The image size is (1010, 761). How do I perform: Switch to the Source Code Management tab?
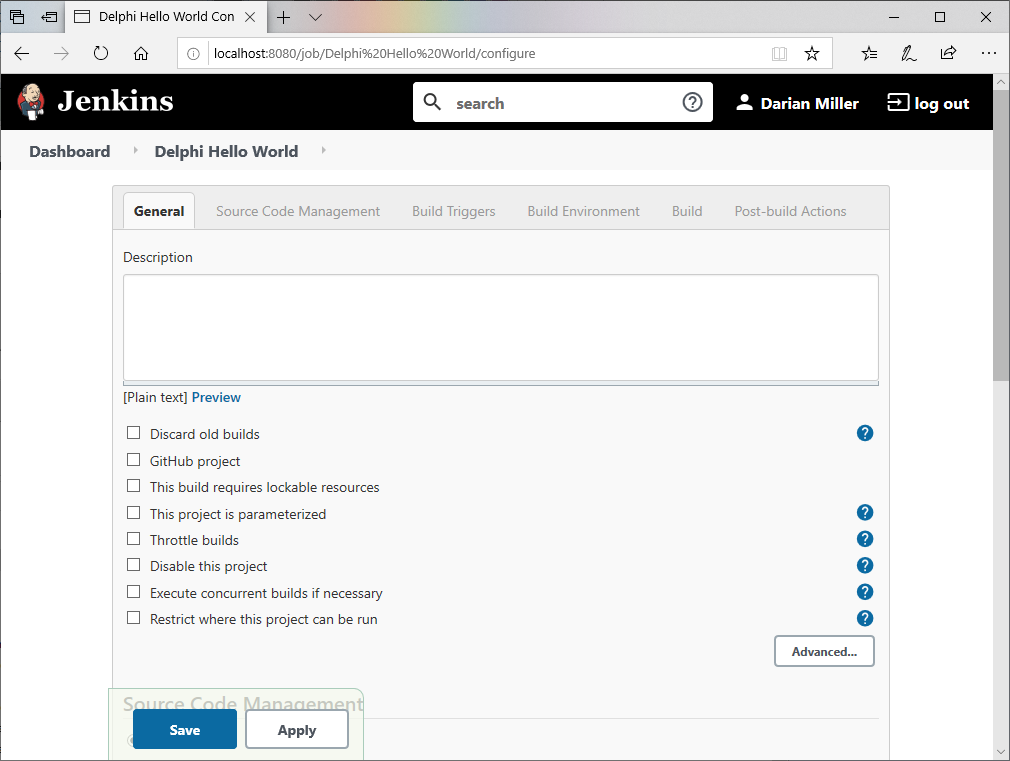[297, 211]
